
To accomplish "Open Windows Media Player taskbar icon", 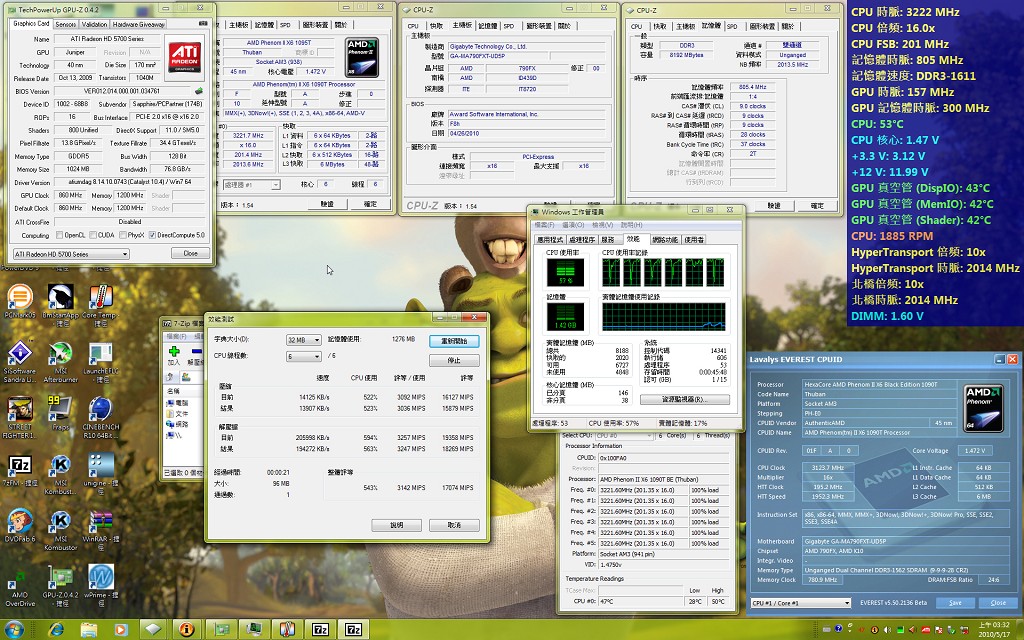I will 121,630.
